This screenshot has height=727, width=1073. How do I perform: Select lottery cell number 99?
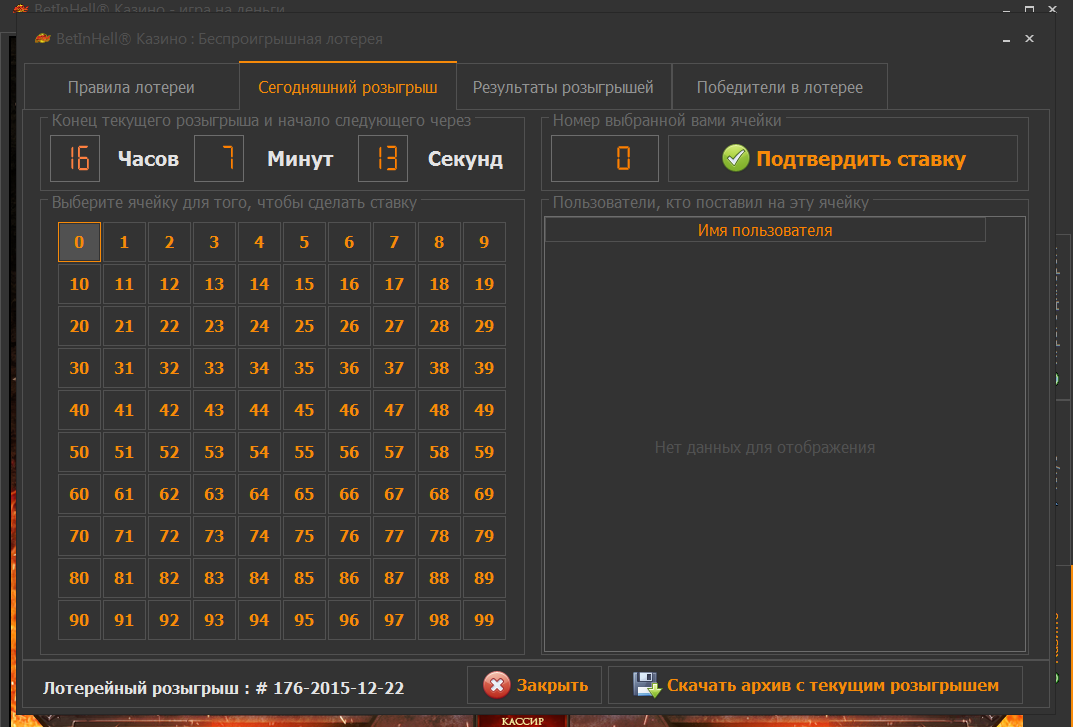pos(484,620)
